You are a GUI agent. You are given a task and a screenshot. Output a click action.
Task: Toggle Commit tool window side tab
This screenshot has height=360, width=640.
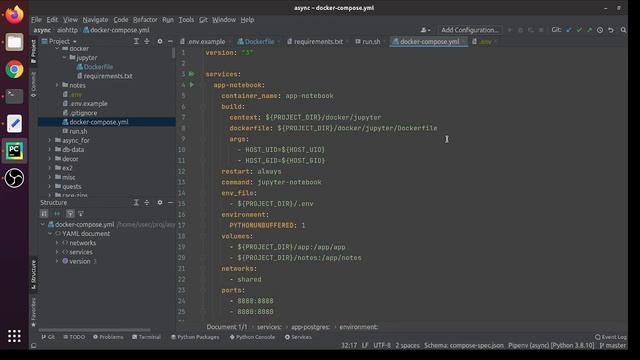(x=33, y=84)
